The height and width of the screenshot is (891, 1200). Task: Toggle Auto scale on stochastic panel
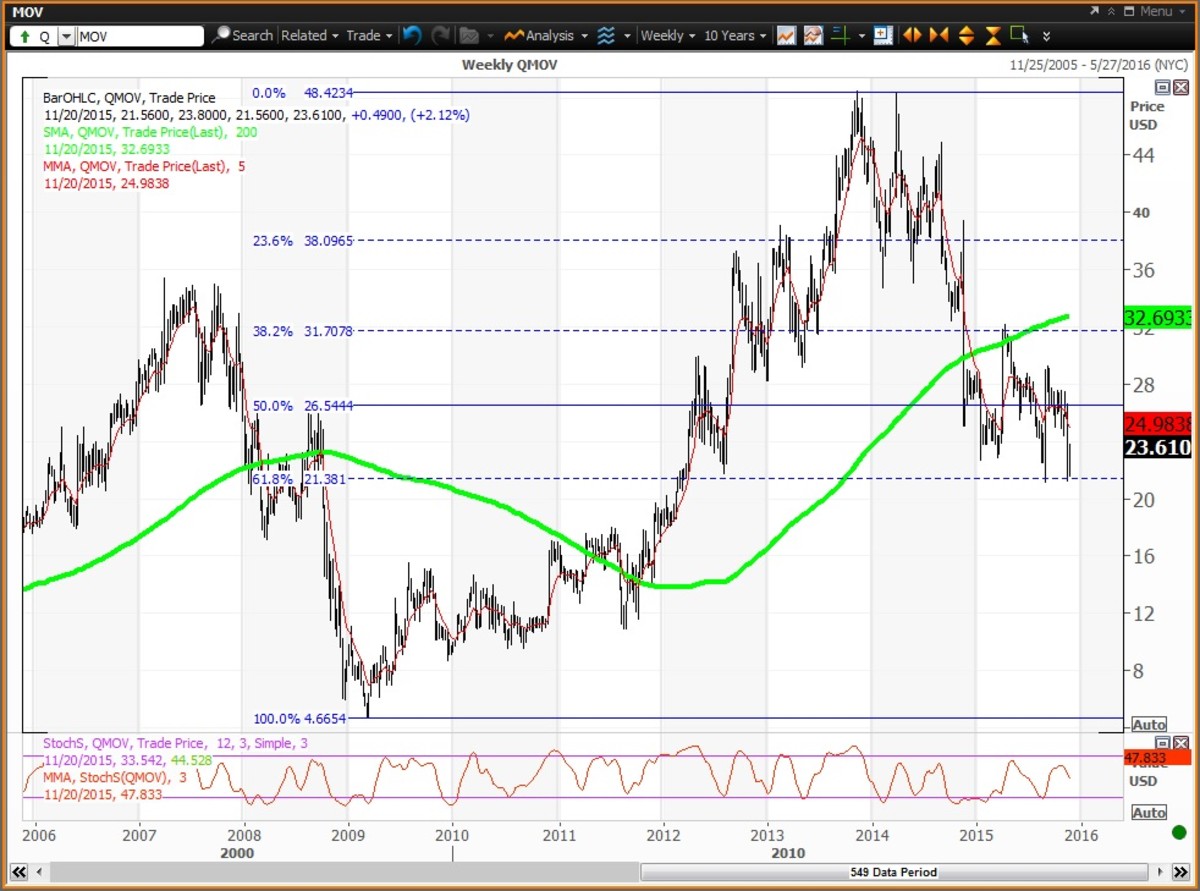click(x=1148, y=812)
